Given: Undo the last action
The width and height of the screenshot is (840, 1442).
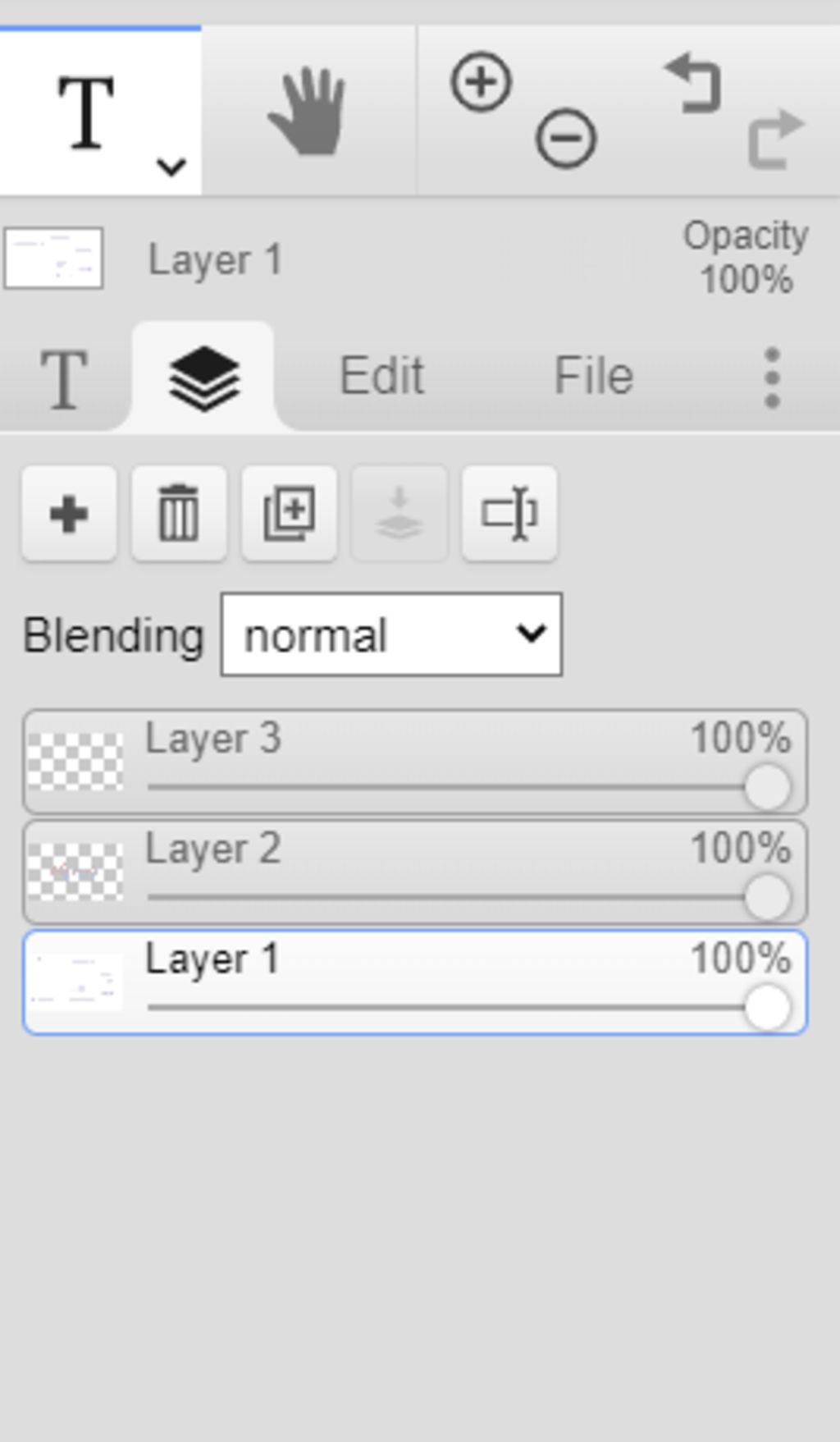Looking at the screenshot, I should click(x=692, y=83).
